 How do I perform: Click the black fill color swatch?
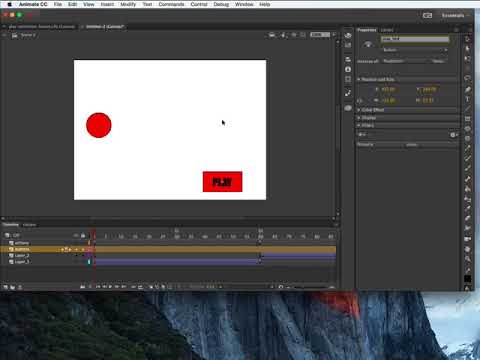tap(468, 279)
